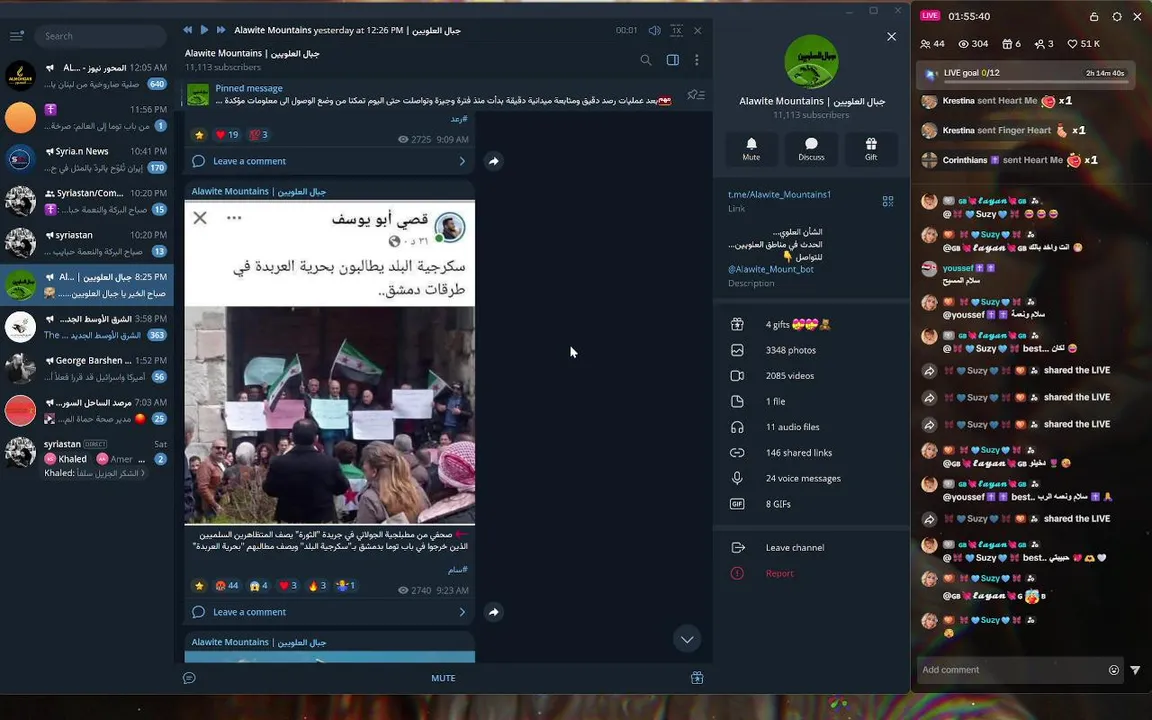
Task: Open LIVE window settings gear icon
Action: [x=1117, y=16]
